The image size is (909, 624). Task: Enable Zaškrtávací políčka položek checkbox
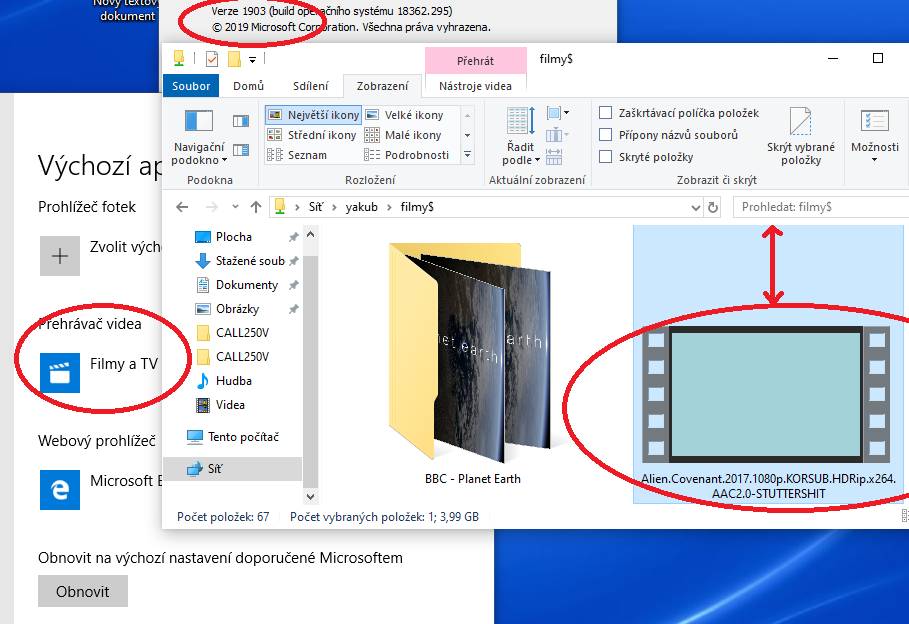(605, 113)
